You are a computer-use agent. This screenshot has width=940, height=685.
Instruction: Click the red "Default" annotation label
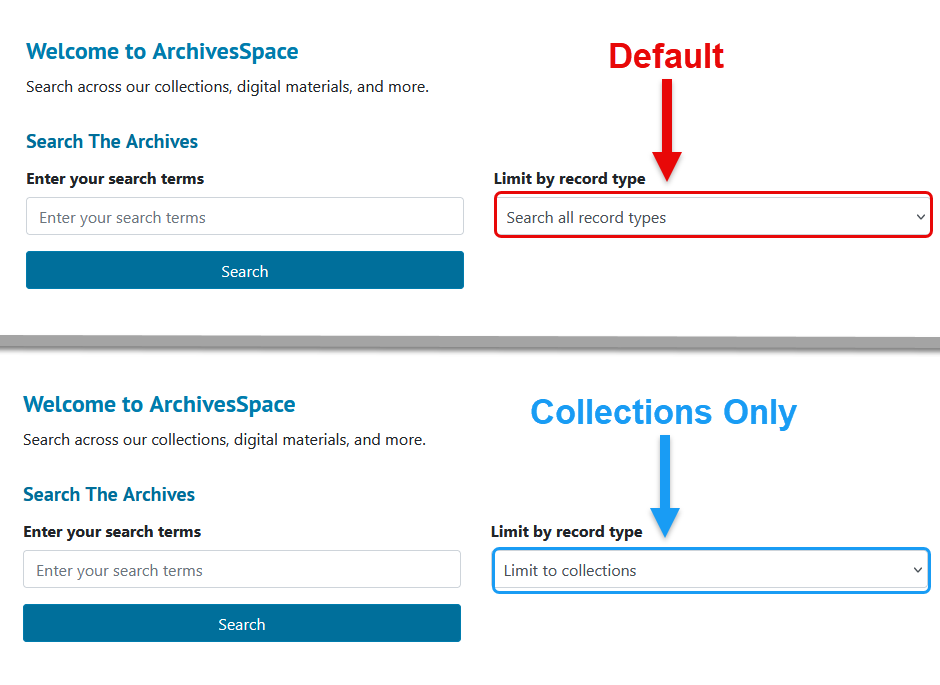[666, 56]
